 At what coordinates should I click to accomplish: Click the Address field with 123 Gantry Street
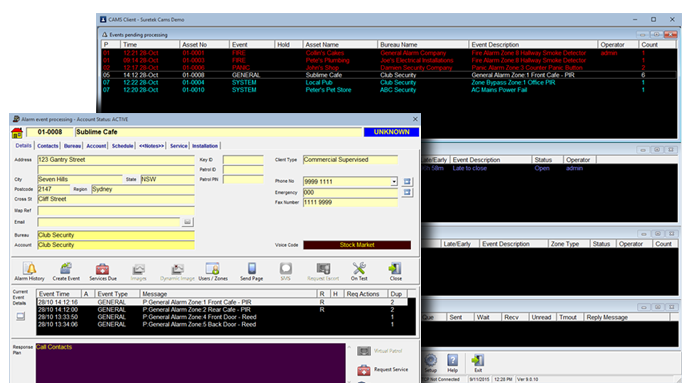116,159
